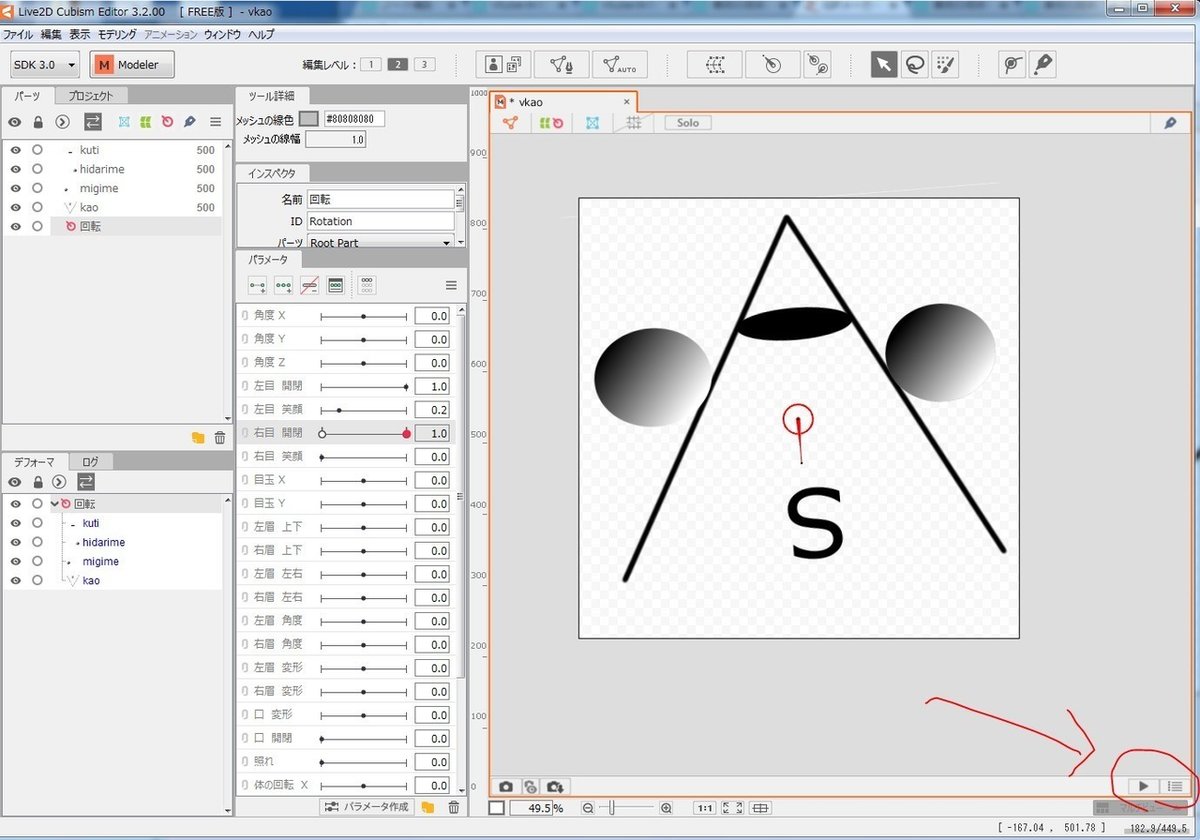Image resolution: width=1200 pixels, height=840 pixels.
Task: Click the 1:1 zoom button
Action: click(704, 808)
